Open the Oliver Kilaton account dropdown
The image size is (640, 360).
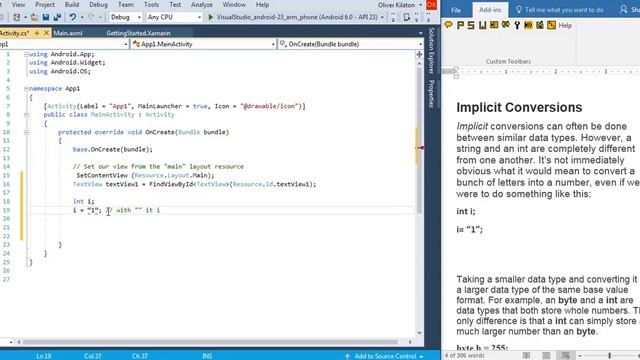(400, 5)
